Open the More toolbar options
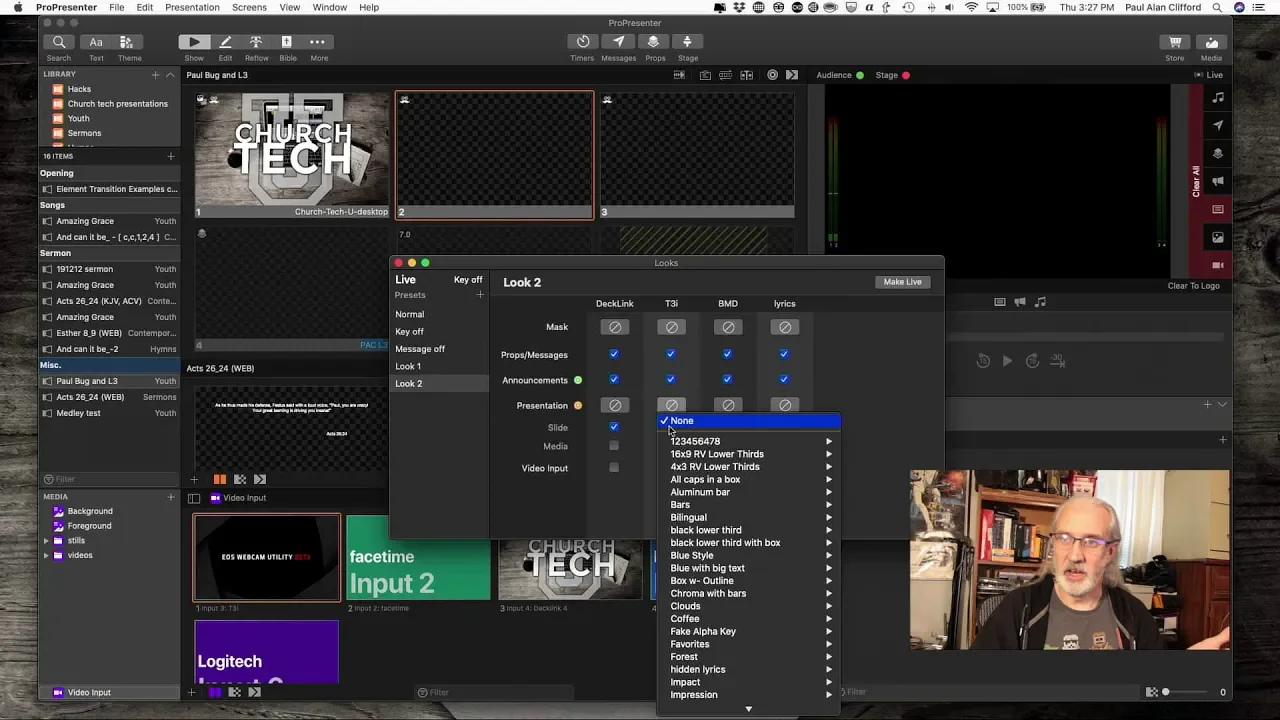This screenshot has height=720, width=1280. point(318,42)
